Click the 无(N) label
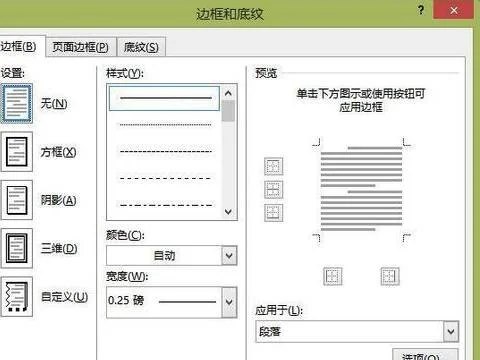480x360 pixels. coord(54,104)
